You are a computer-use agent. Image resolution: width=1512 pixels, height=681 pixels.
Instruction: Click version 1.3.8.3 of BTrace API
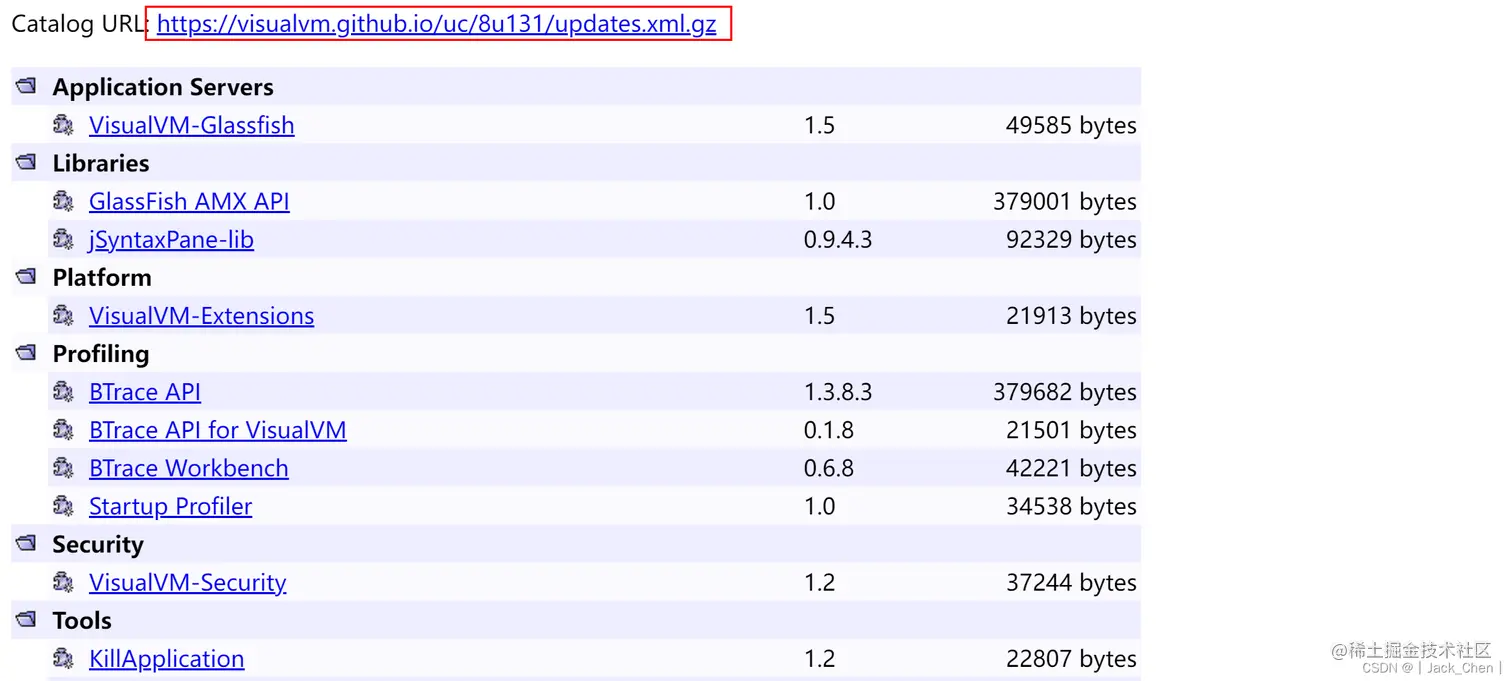(x=838, y=392)
